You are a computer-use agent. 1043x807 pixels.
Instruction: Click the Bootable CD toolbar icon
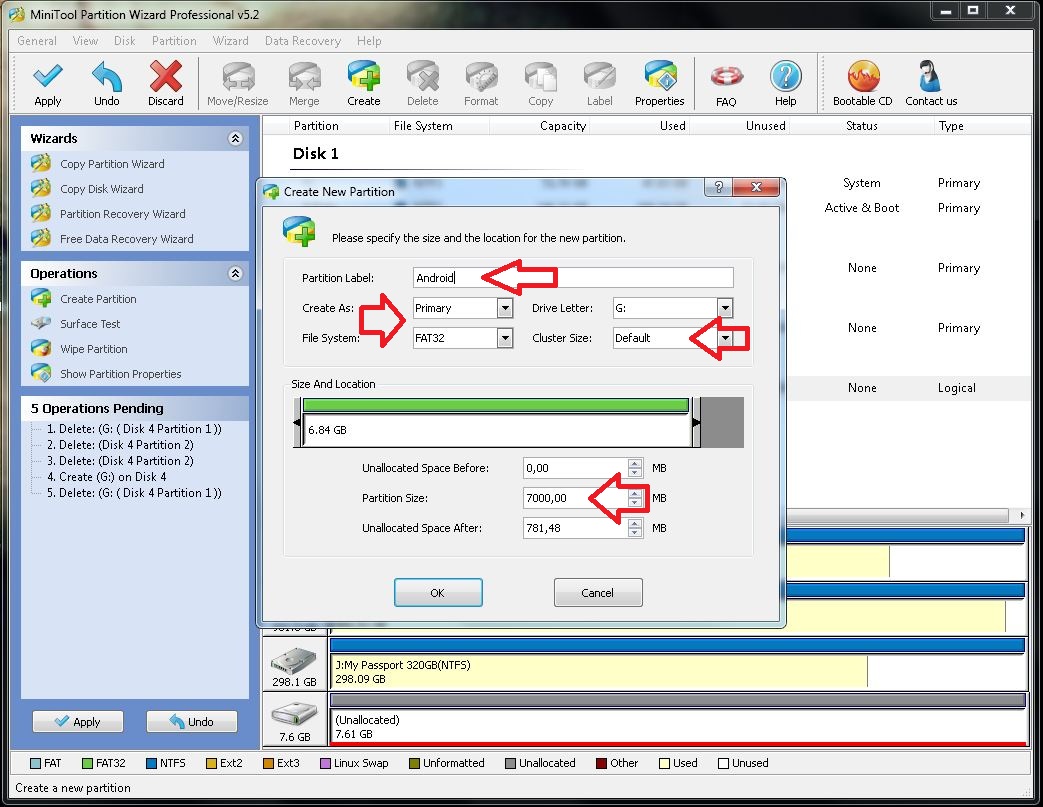coord(863,83)
